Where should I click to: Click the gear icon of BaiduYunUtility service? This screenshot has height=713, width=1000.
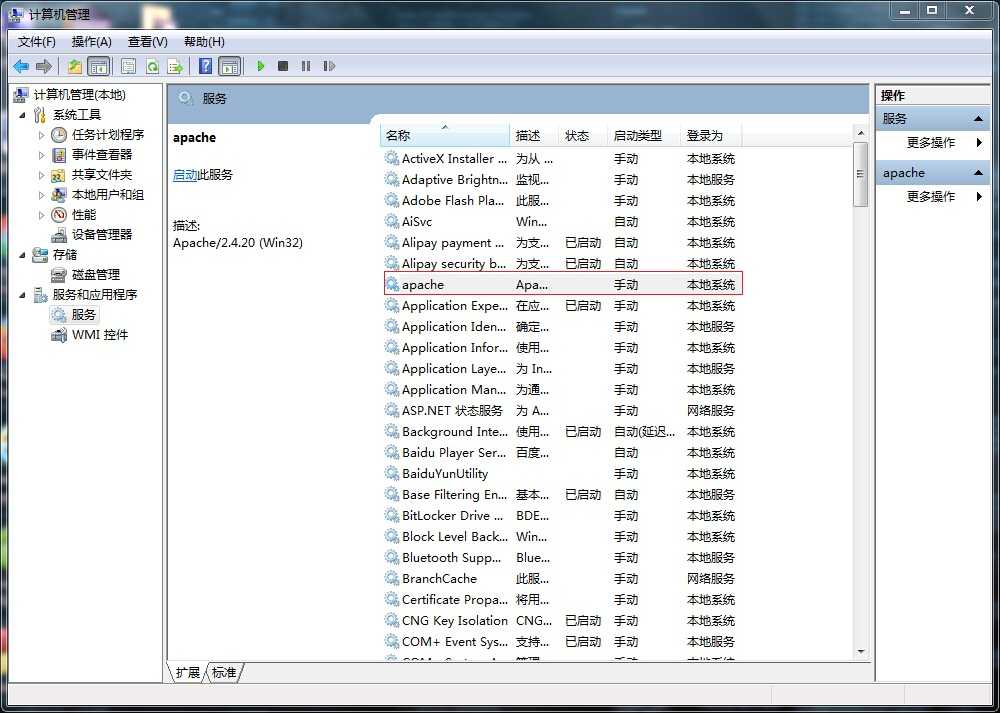(392, 473)
